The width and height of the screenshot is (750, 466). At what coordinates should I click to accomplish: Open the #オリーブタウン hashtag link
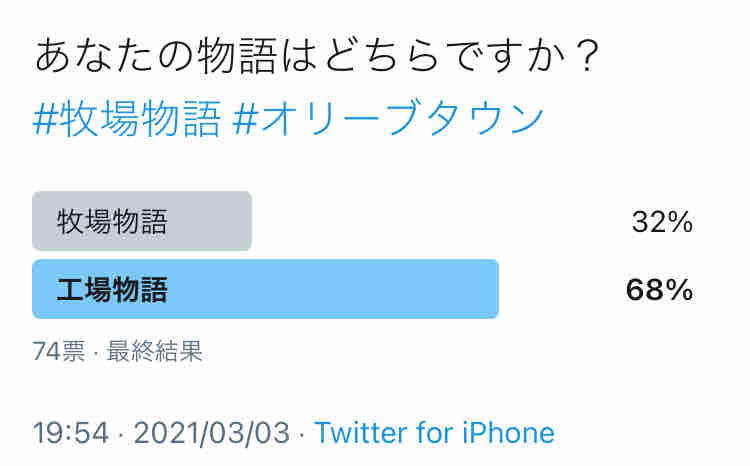tap(388, 118)
